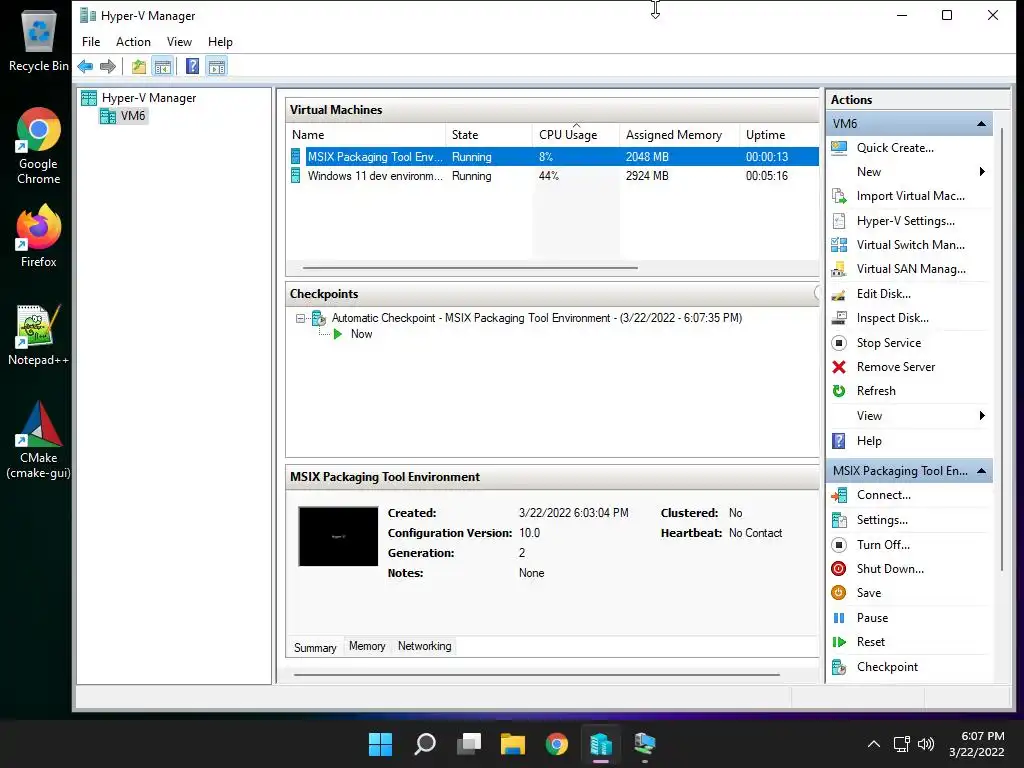
Task: Open the Help menu in menu bar
Action: pyautogui.click(x=220, y=42)
